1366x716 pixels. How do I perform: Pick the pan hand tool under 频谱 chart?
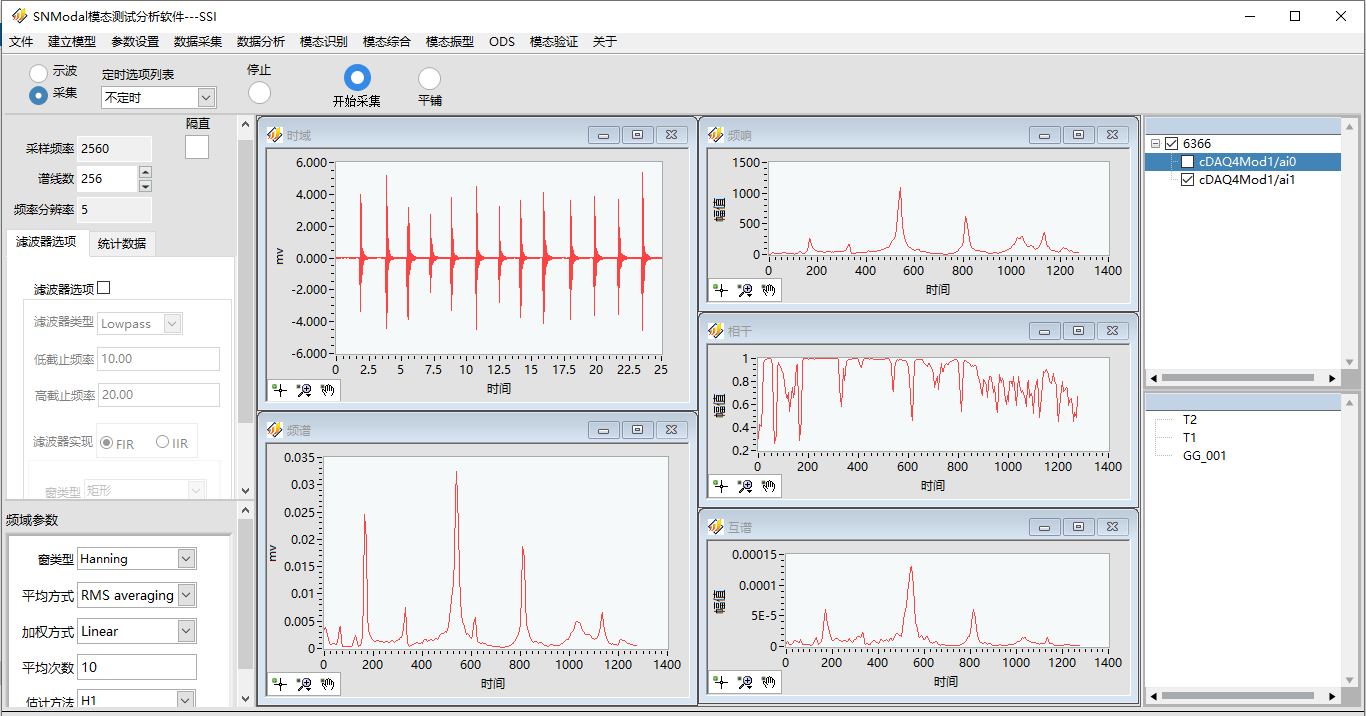(328, 684)
